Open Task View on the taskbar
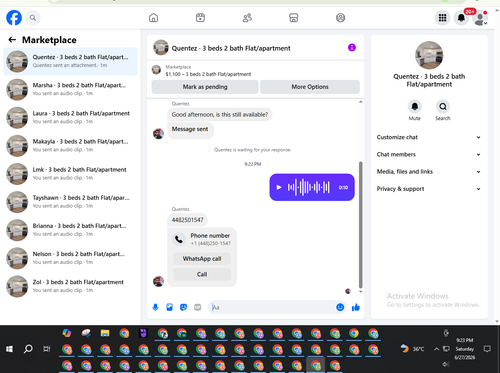This screenshot has width=500, height=373. [x=47, y=349]
